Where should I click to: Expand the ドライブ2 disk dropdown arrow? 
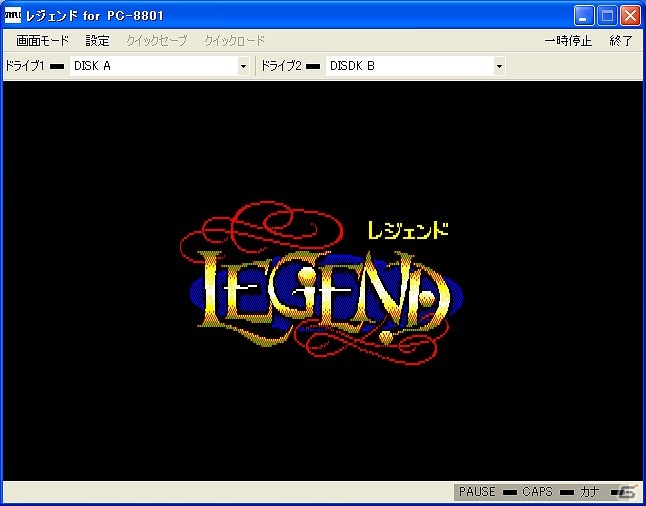point(499,66)
